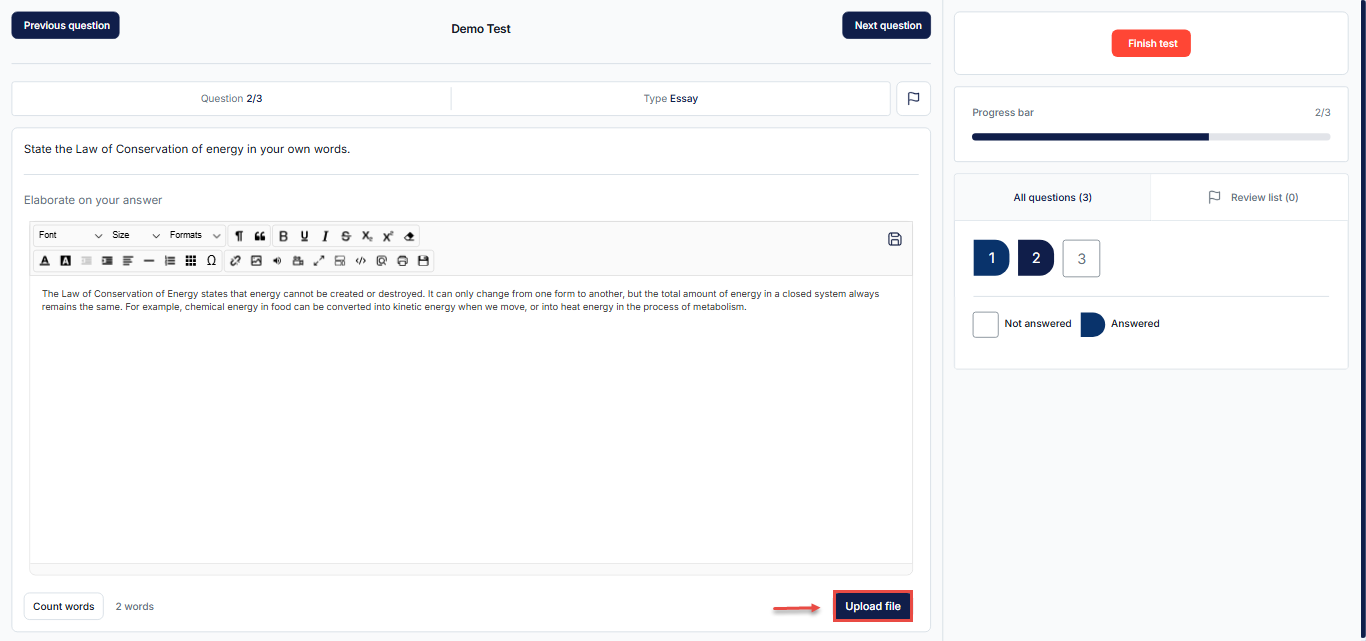1366x641 pixels.
Task: Toggle show blocks icon in toolbar
Action: pos(340,260)
